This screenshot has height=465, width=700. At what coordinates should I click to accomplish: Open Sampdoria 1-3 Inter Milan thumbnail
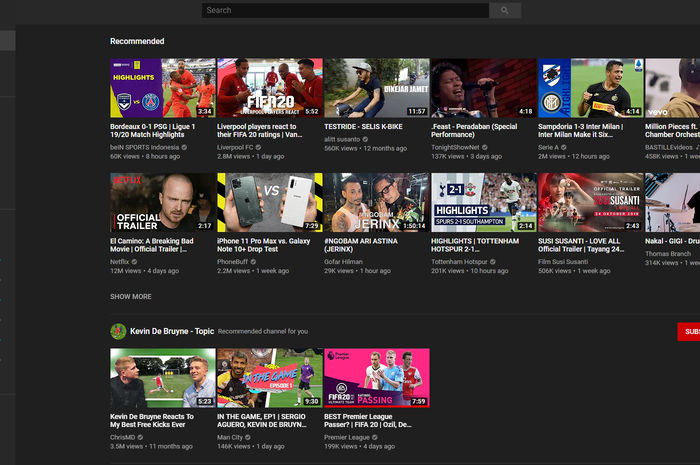[591, 88]
